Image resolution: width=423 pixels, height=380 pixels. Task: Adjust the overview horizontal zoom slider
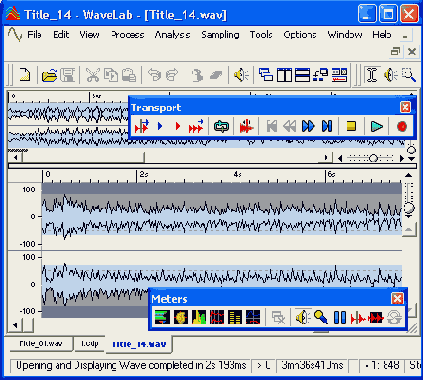pyautogui.click(x=373, y=158)
